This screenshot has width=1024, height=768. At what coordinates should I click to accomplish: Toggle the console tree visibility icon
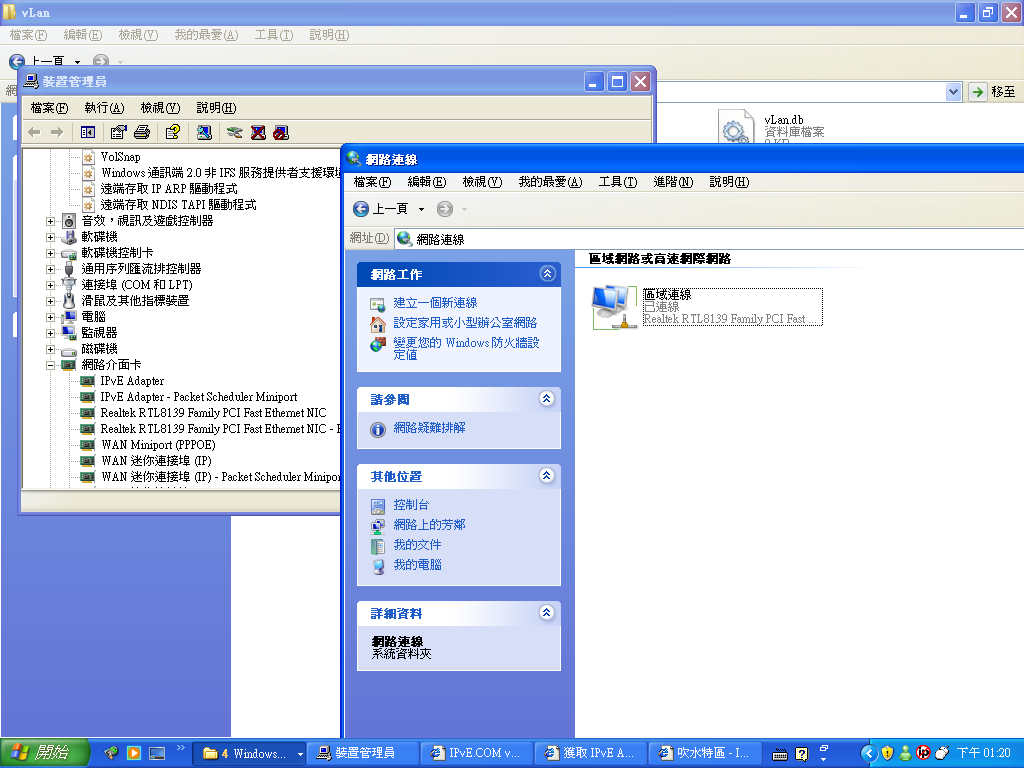(x=87, y=132)
